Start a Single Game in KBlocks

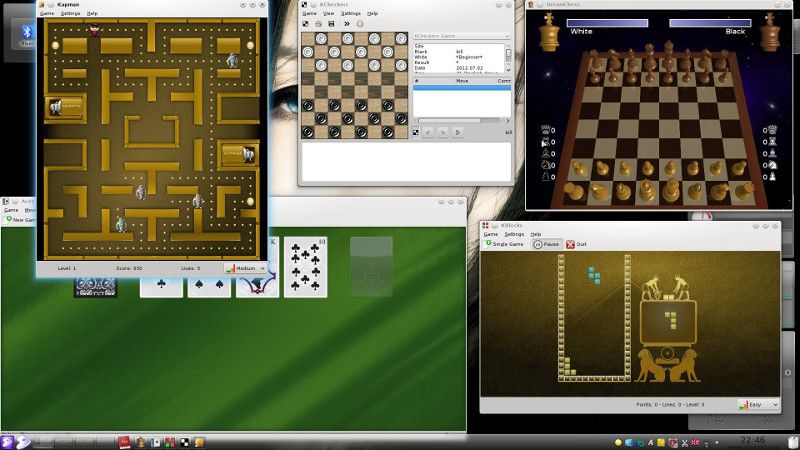pos(505,244)
